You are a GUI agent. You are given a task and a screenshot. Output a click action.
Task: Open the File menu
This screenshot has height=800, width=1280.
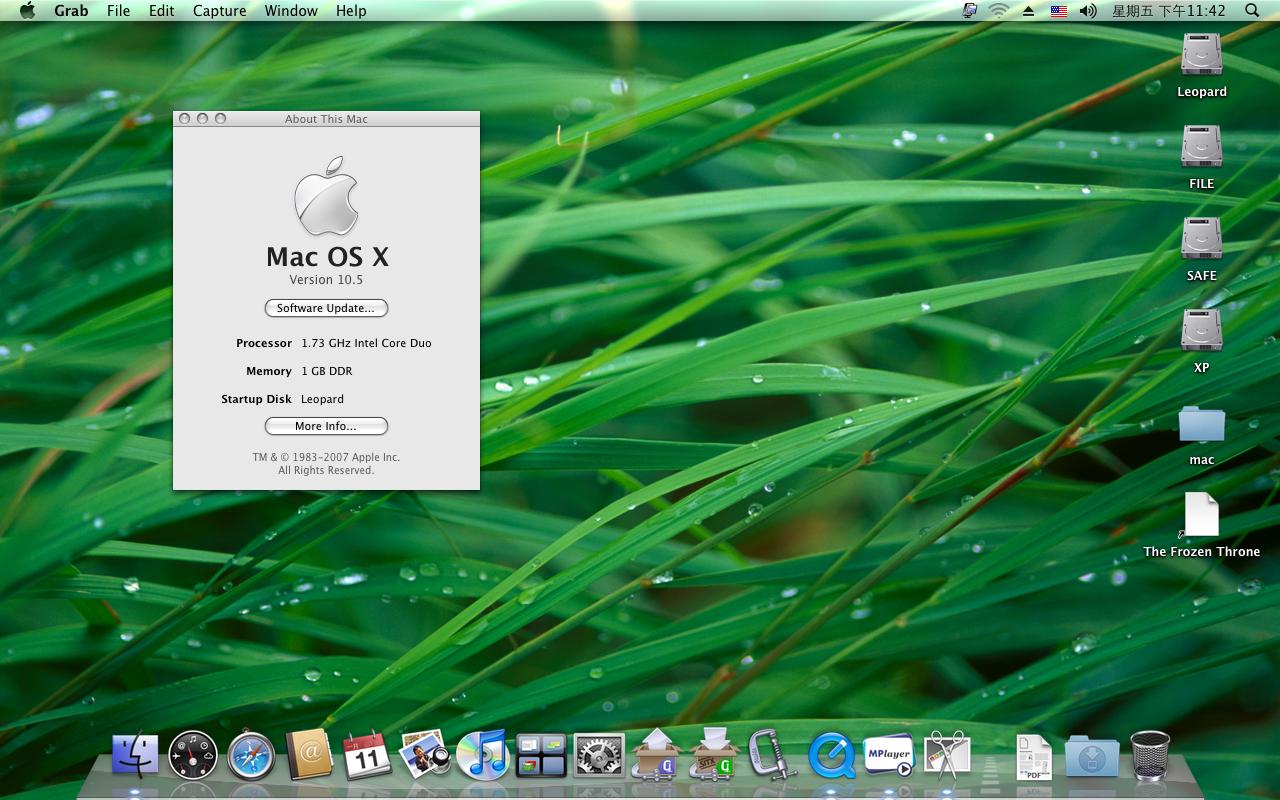118,10
